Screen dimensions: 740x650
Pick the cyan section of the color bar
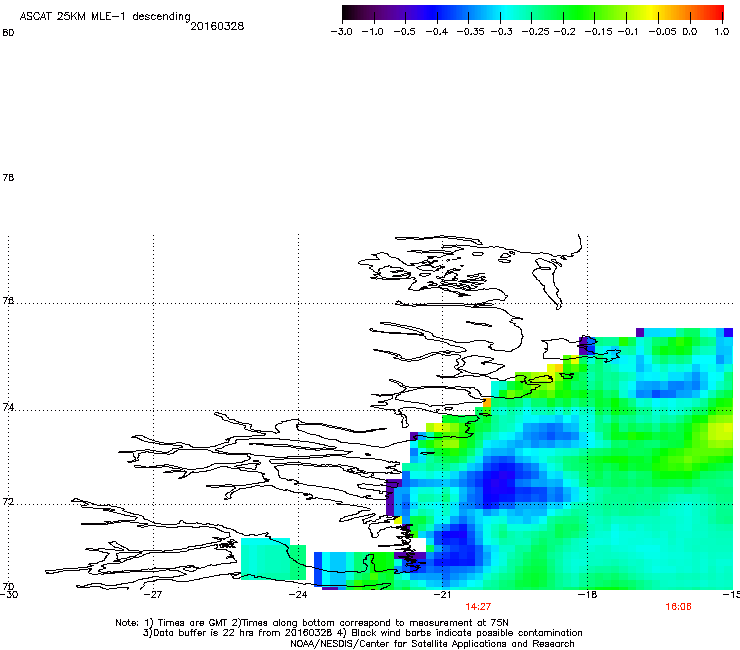[507, 13]
